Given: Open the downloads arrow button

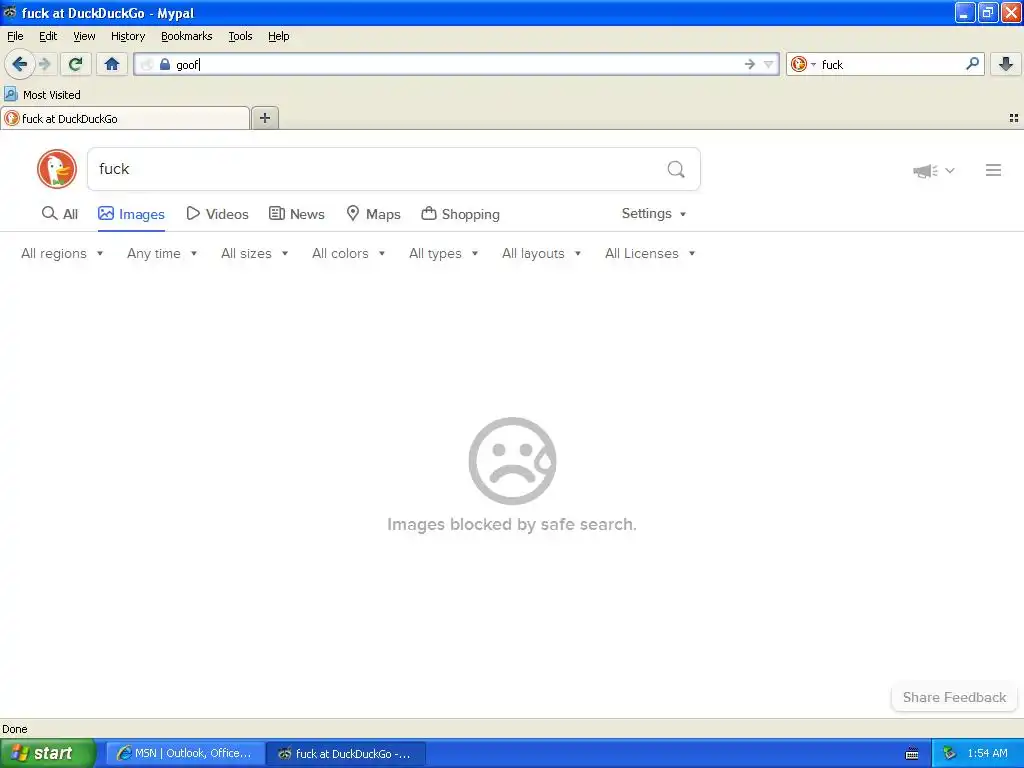Looking at the screenshot, I should coord(1006,64).
